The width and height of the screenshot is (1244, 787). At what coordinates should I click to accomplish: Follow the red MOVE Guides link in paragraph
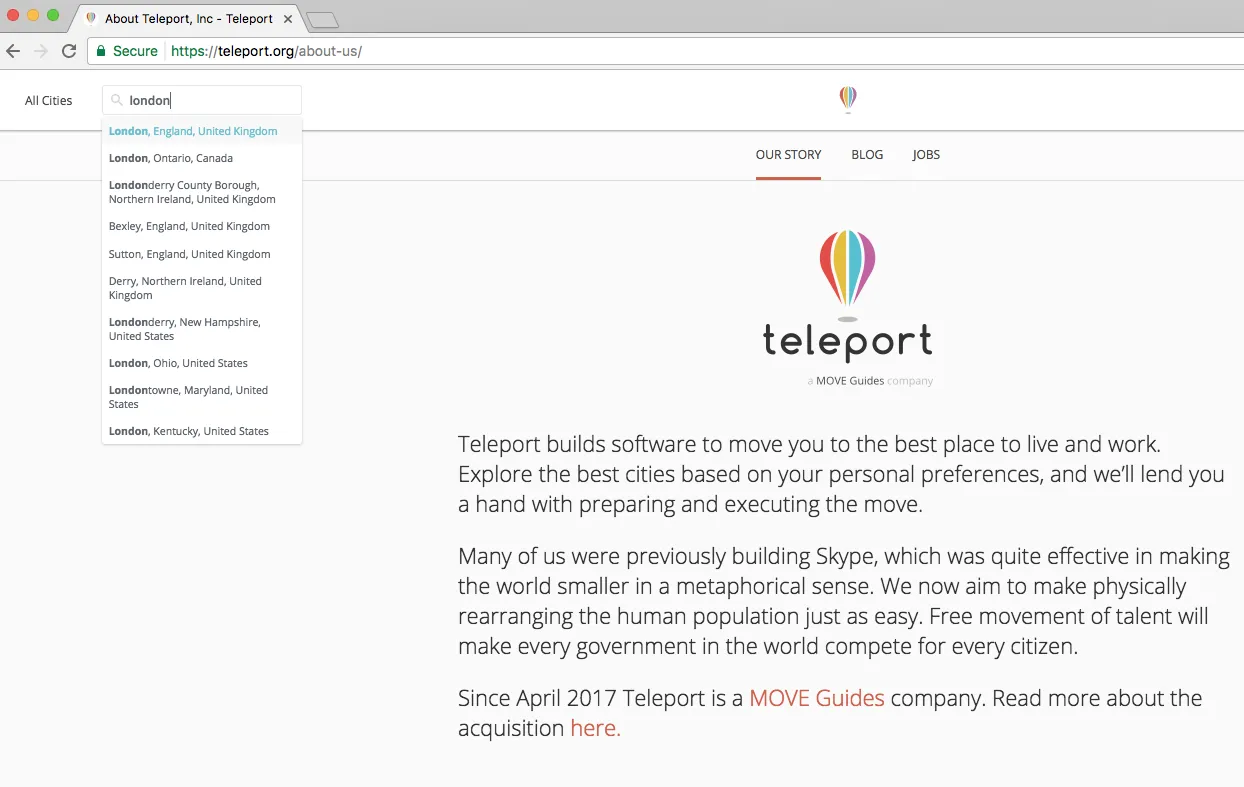(817, 698)
